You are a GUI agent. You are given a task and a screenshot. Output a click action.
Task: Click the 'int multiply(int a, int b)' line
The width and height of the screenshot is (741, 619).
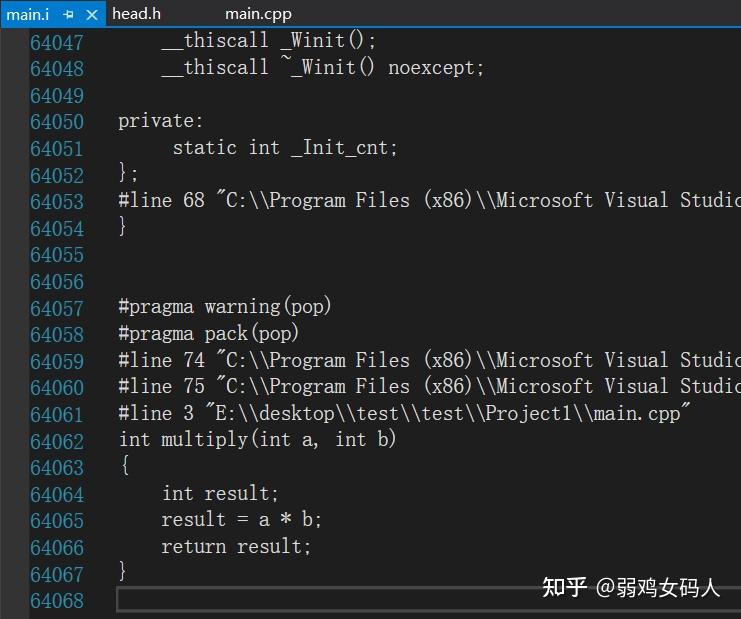point(257,440)
